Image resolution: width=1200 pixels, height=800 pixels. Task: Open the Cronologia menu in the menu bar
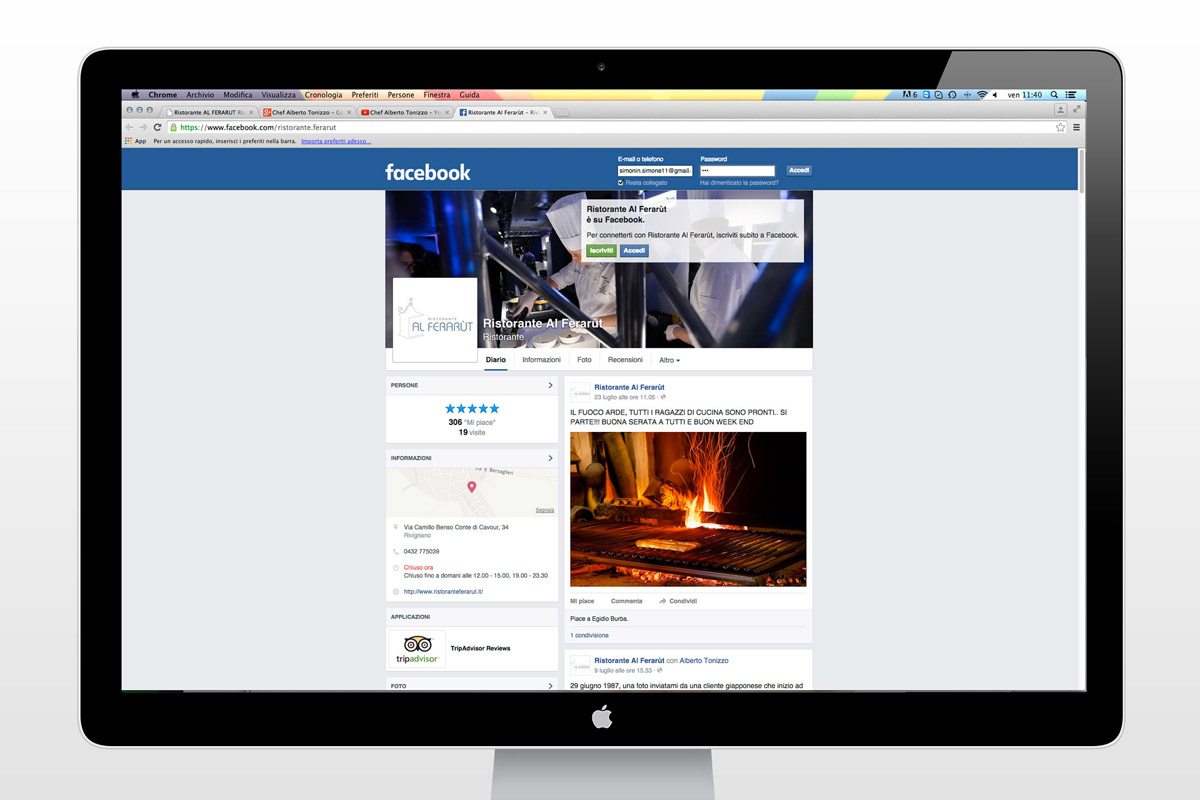tap(323, 95)
